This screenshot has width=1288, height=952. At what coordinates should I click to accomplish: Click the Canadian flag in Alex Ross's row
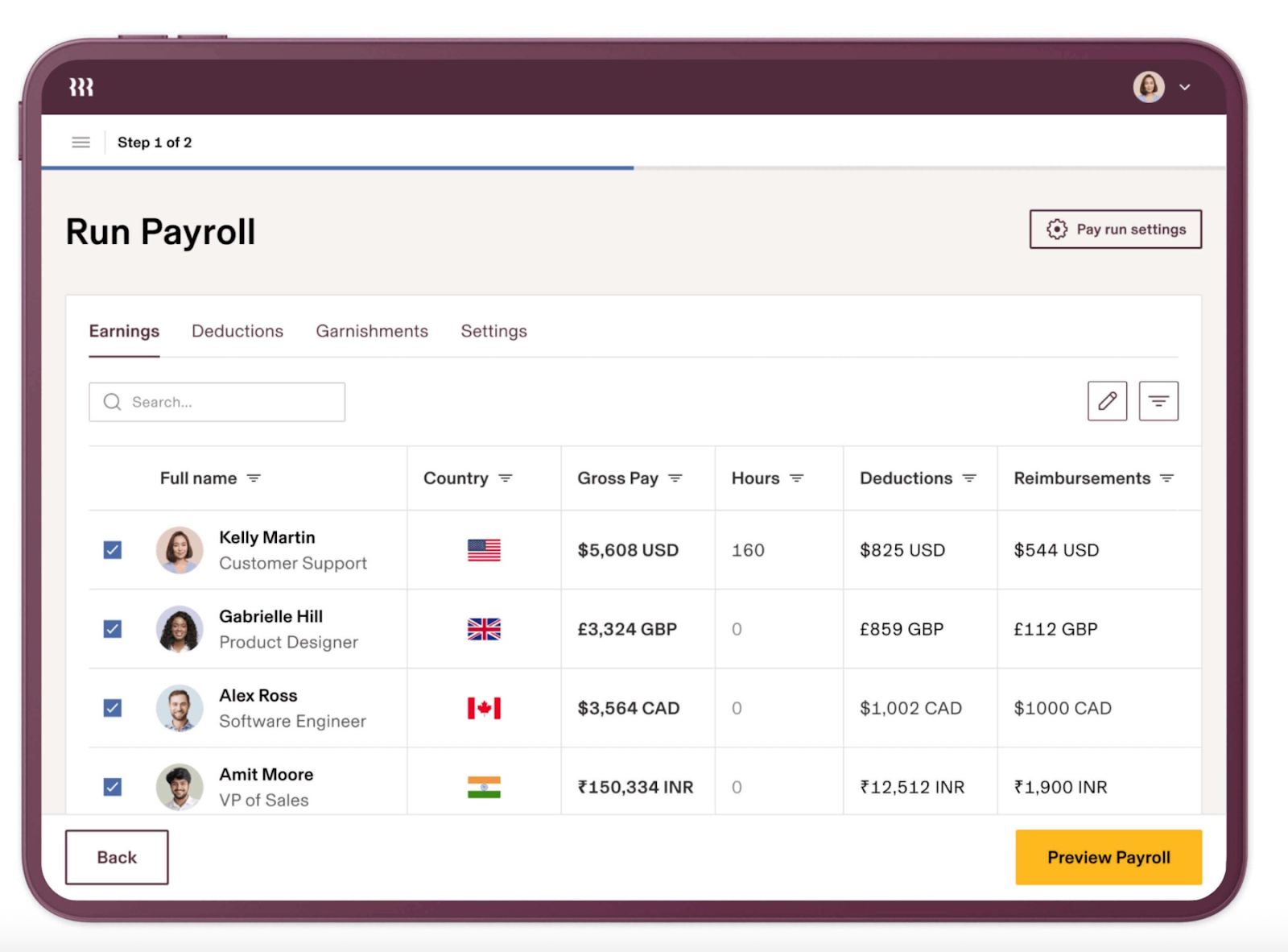point(483,709)
